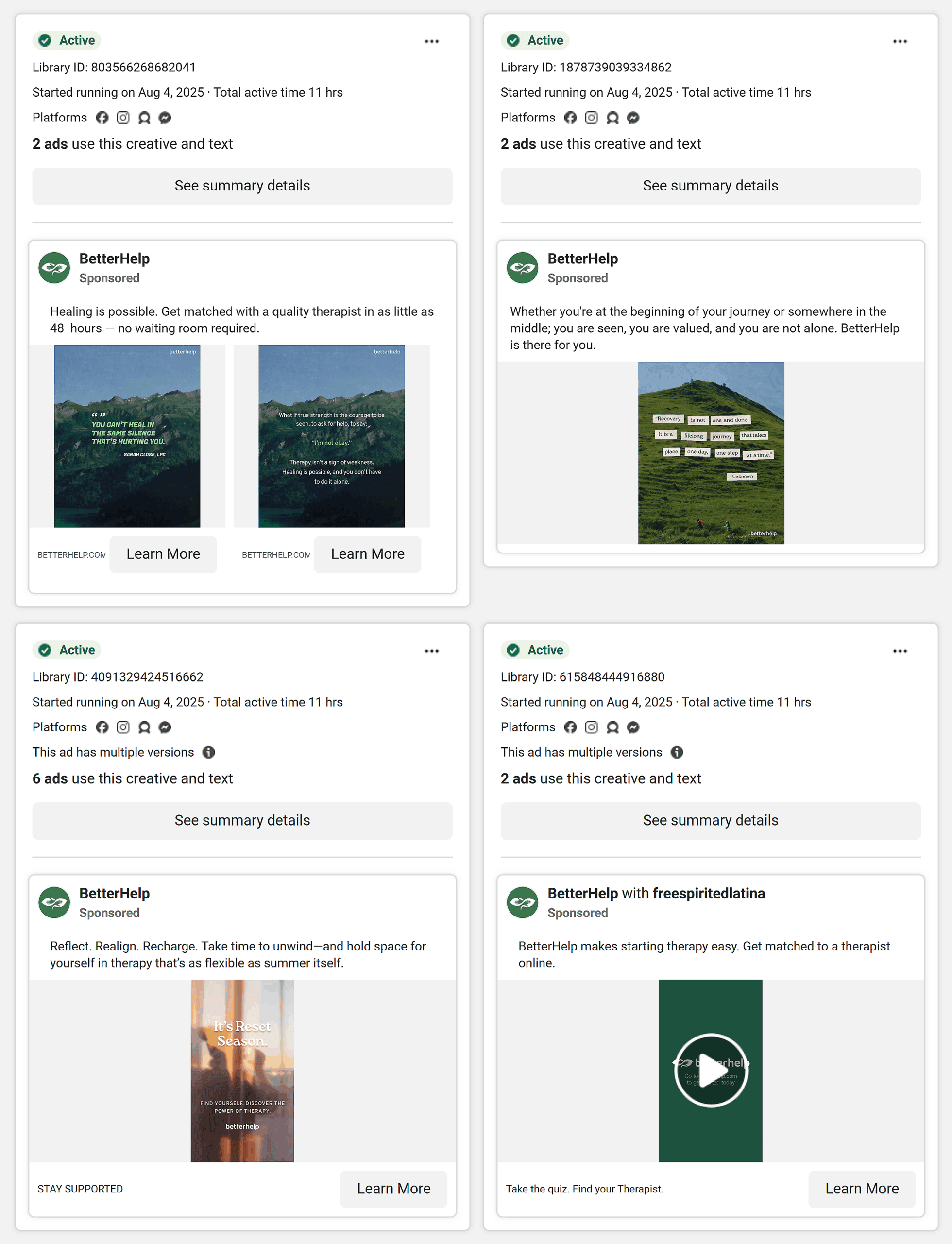Viewport: 952px width, 1244px height.
Task: See summary details for ad 4091329424516662
Action: click(x=242, y=820)
